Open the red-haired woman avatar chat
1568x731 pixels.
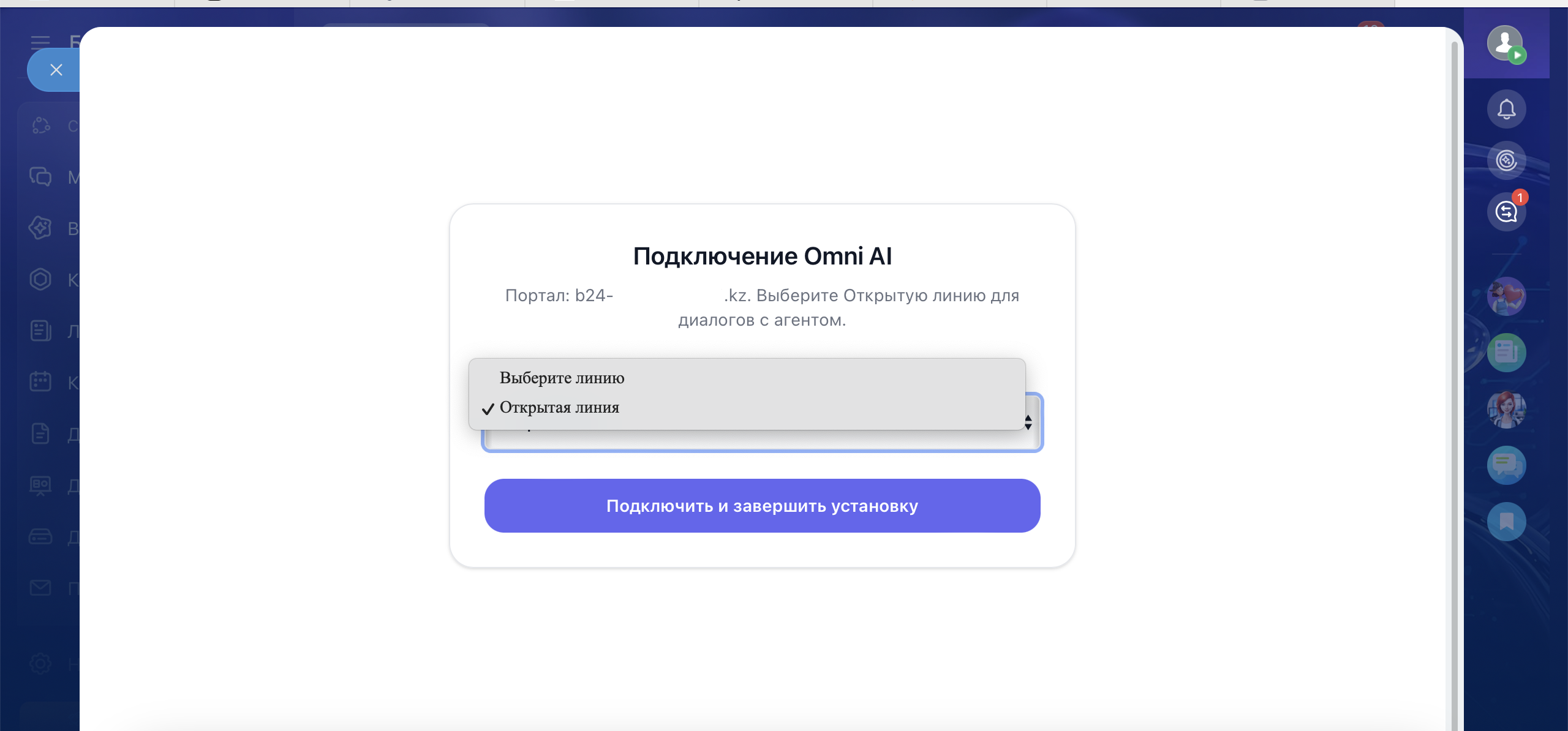coord(1506,409)
